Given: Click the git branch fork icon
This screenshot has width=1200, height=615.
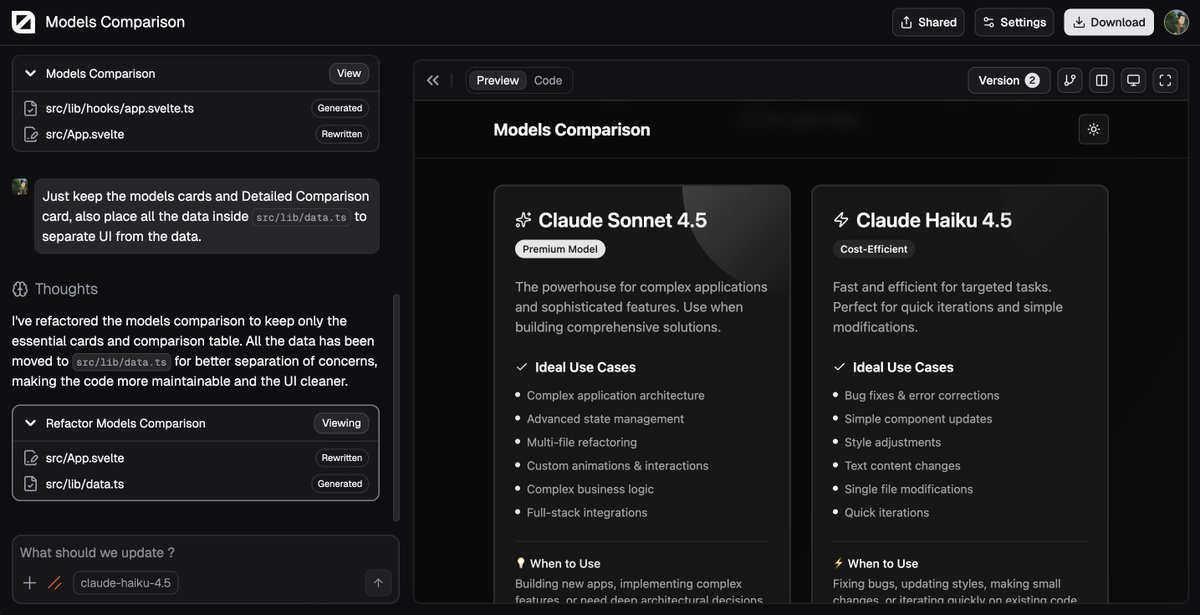Looking at the screenshot, I should pyautogui.click(x=1070, y=80).
